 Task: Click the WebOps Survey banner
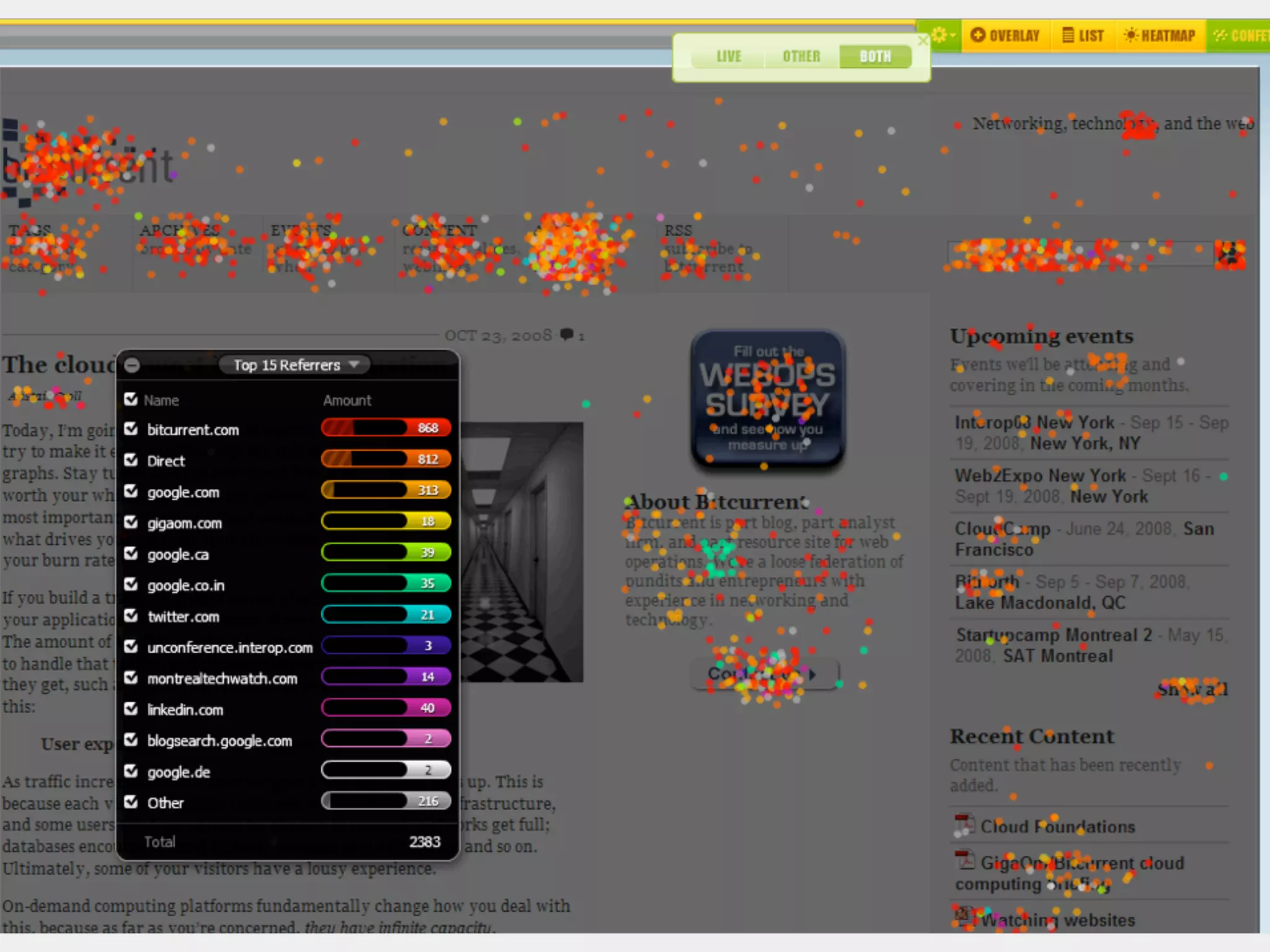pos(768,397)
